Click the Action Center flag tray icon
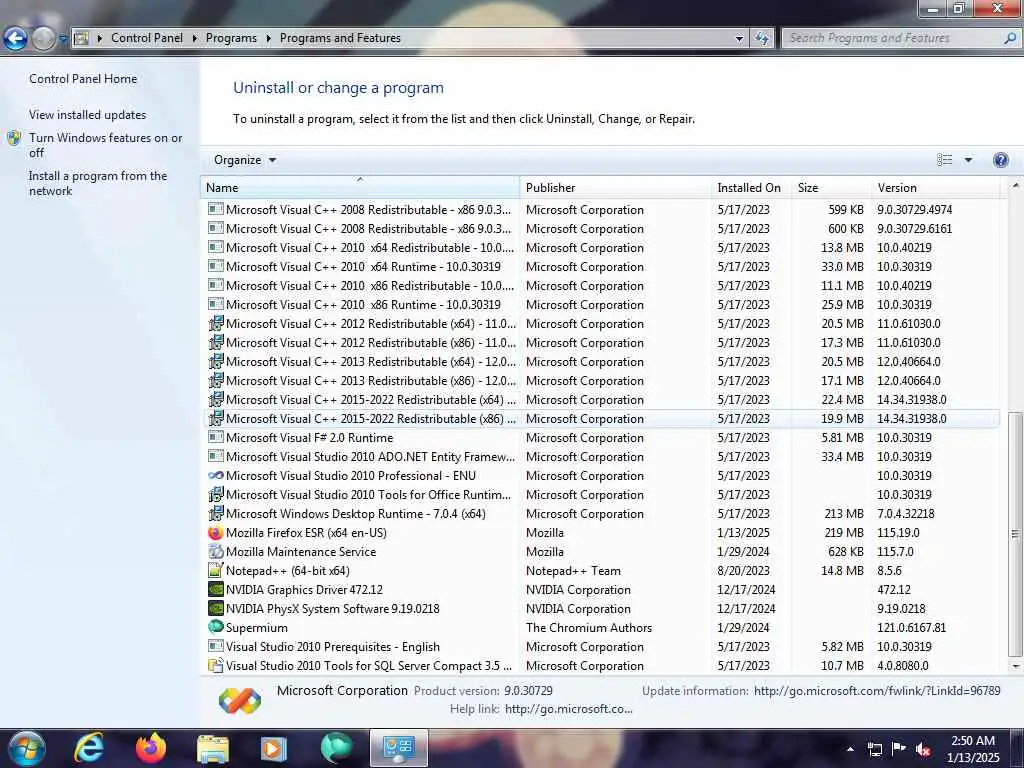This screenshot has width=1024, height=768. point(899,749)
